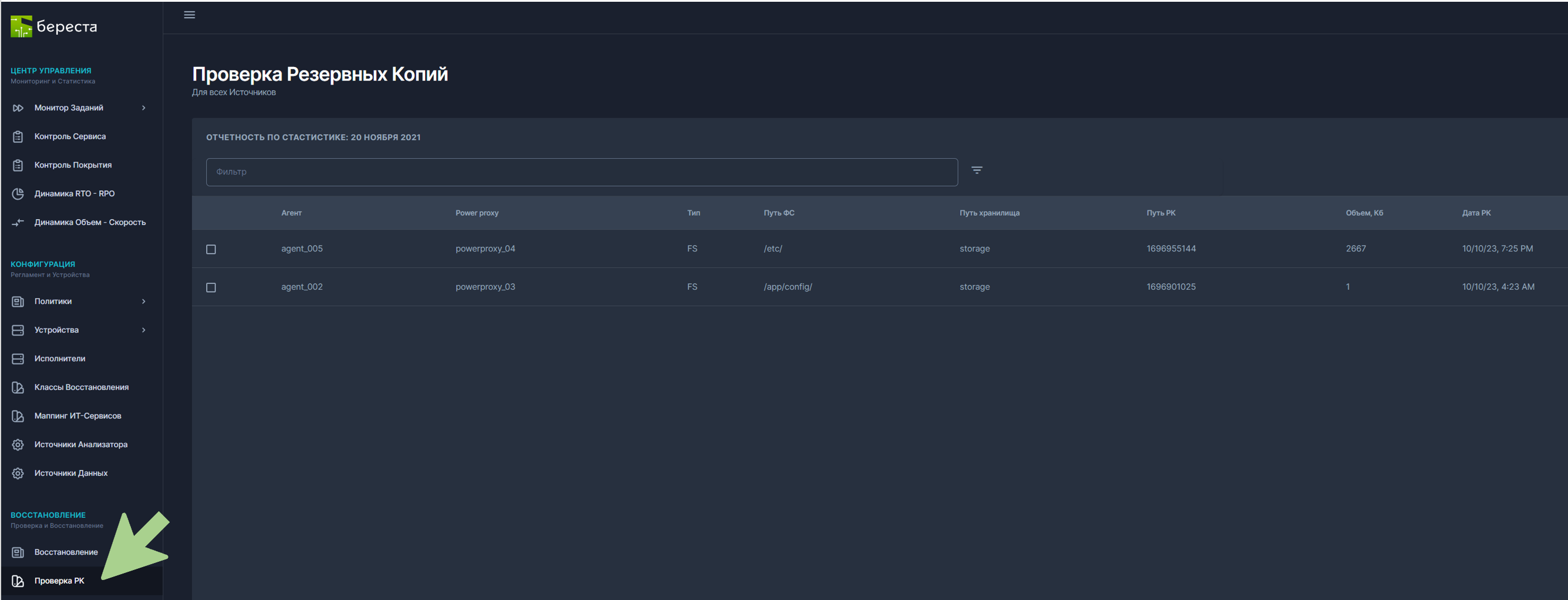The image size is (1568, 600).
Task: Click the Источники Анализатора gear icon
Action: click(18, 445)
